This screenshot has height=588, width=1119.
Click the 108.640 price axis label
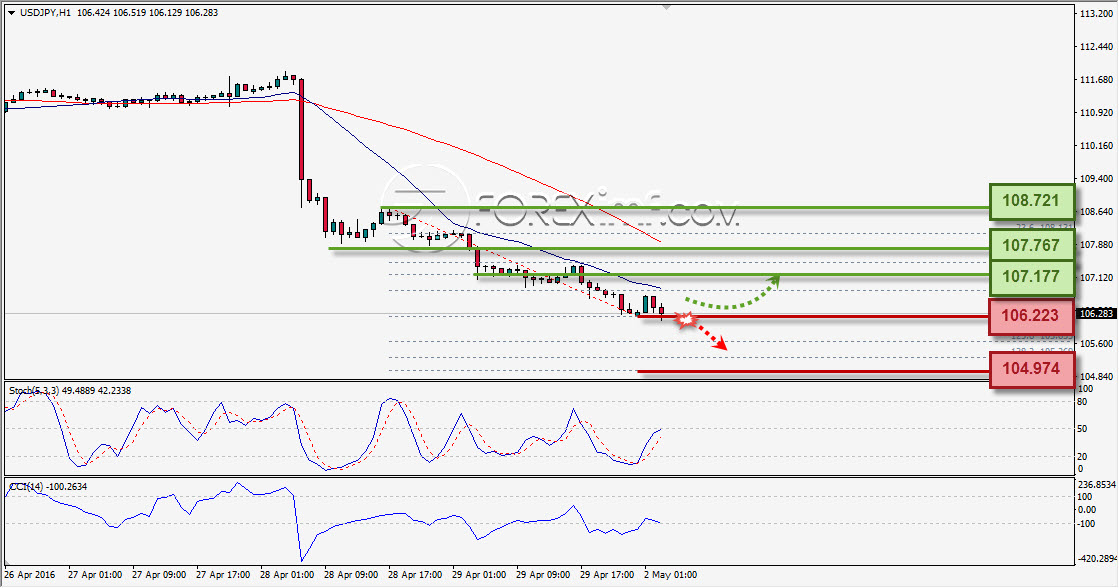(x=1096, y=211)
